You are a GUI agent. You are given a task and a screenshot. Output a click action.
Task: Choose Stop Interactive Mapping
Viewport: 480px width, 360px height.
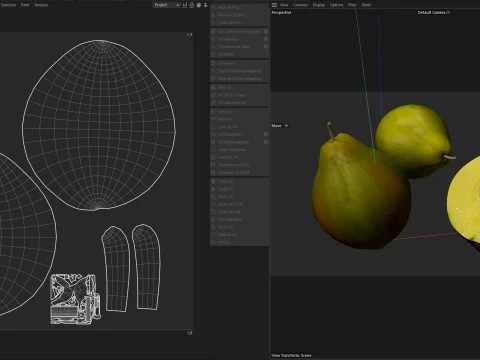click(239, 79)
